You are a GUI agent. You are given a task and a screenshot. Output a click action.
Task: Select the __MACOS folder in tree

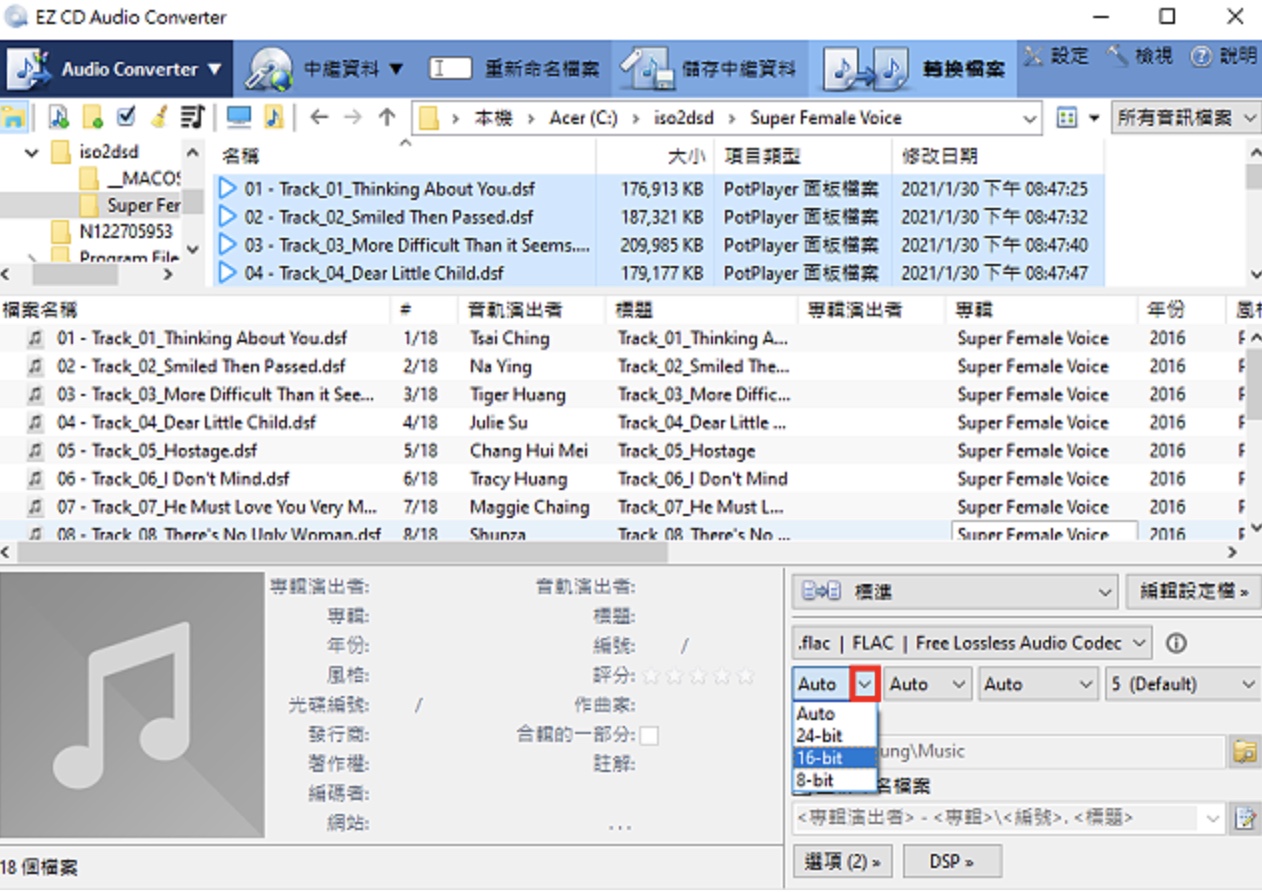coord(130,179)
